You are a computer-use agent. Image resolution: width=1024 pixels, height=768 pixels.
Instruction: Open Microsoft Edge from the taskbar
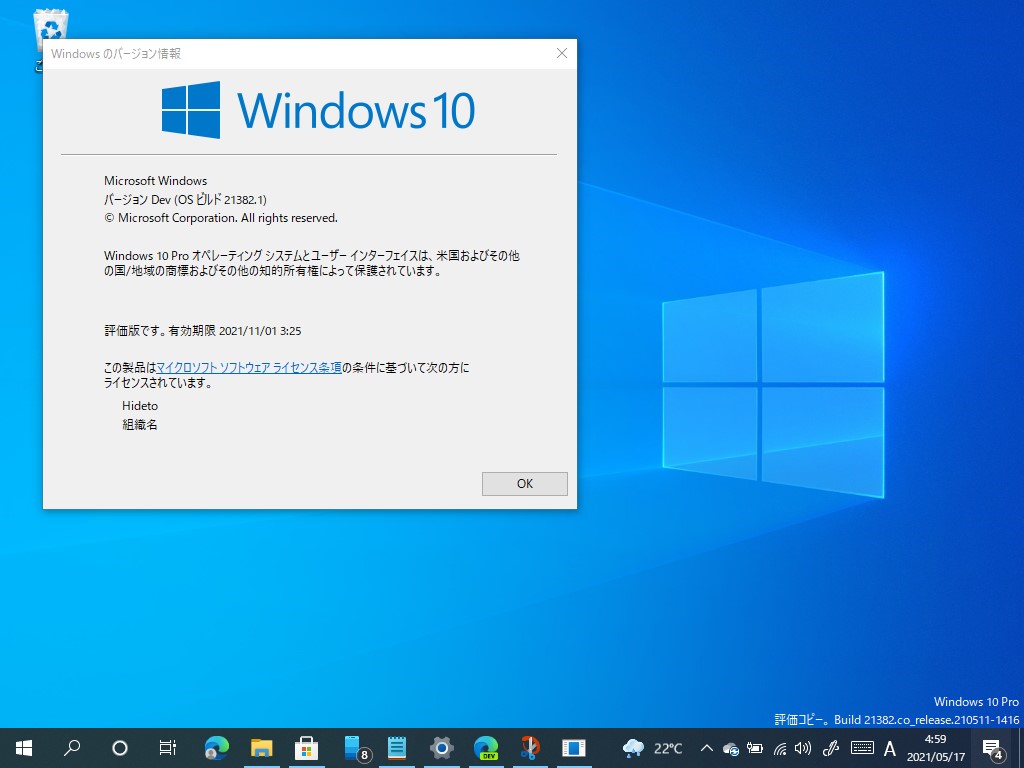pyautogui.click(x=218, y=747)
